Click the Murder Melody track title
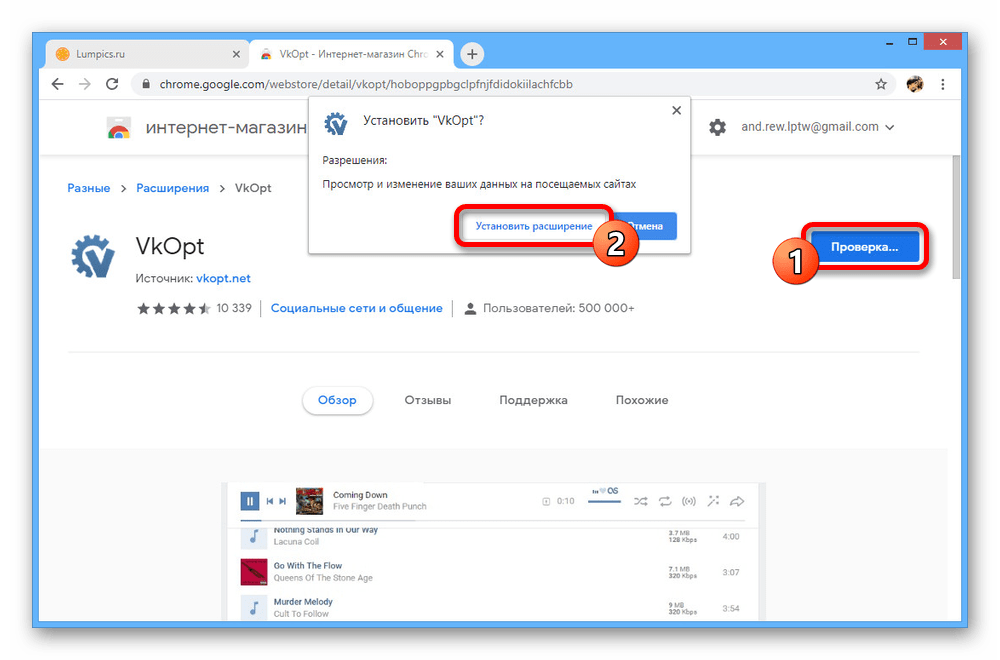This screenshot has width=1000, height=660. [x=303, y=601]
